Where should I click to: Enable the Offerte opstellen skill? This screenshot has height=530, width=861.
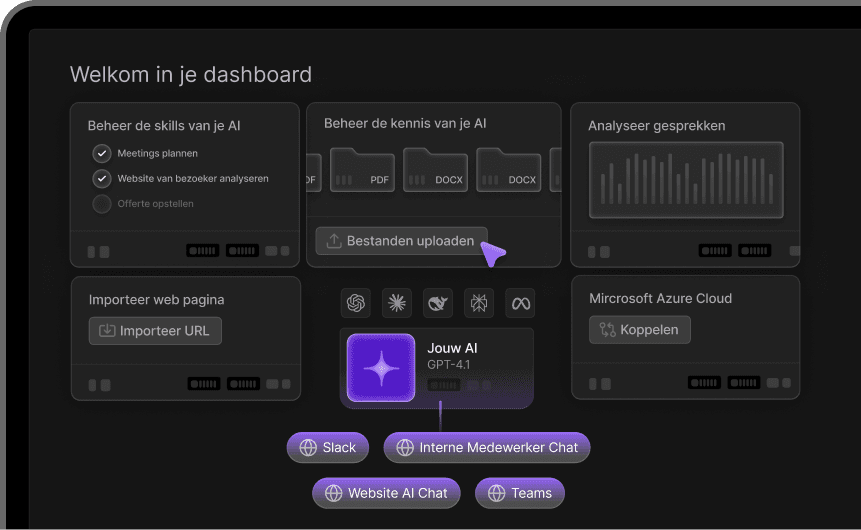pyautogui.click(x=102, y=204)
